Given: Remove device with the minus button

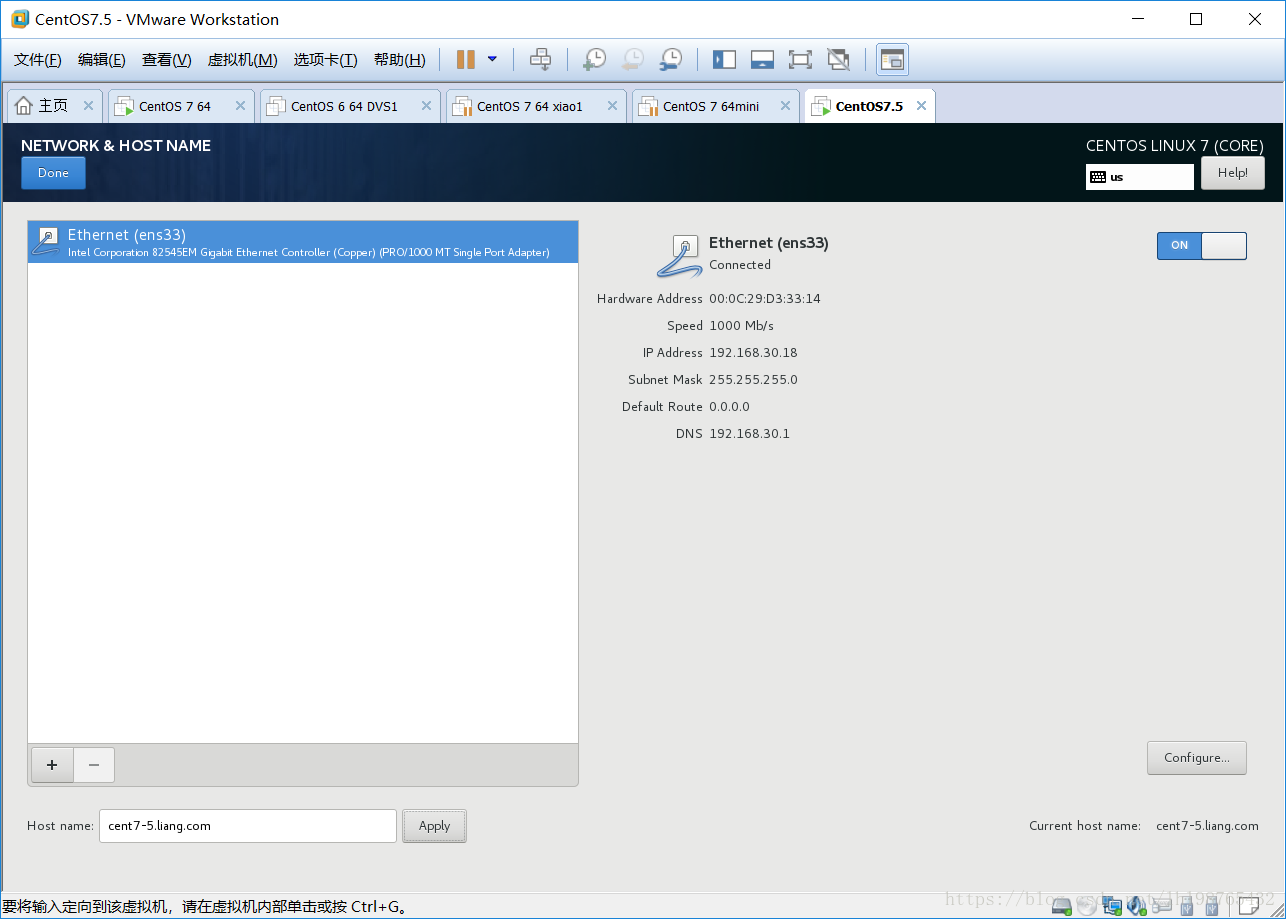Looking at the screenshot, I should (94, 765).
